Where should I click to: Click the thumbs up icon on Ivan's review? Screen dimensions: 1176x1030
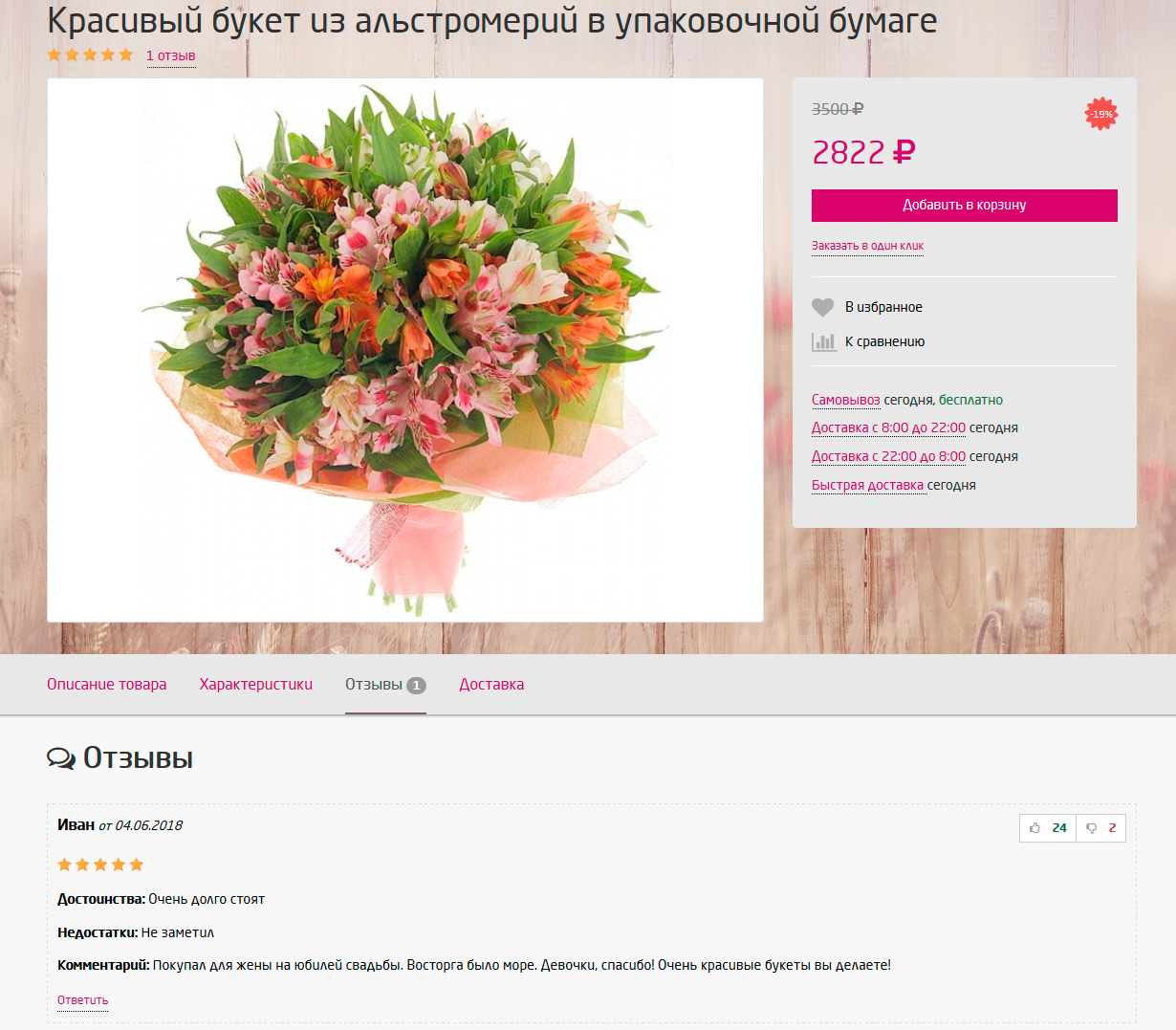point(1034,828)
